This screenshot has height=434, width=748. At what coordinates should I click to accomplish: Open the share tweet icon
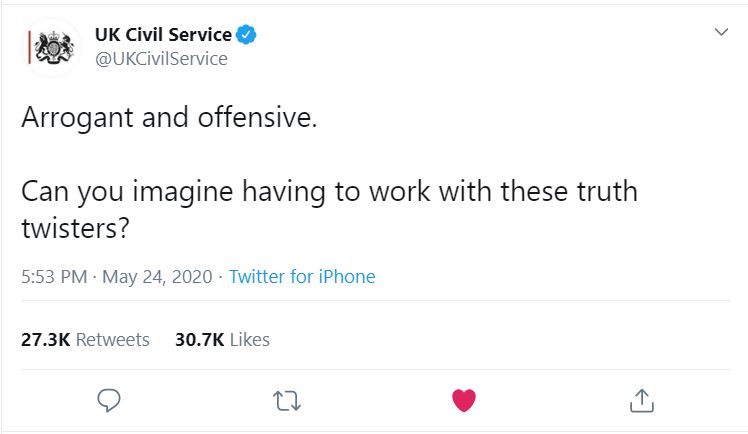tap(640, 400)
